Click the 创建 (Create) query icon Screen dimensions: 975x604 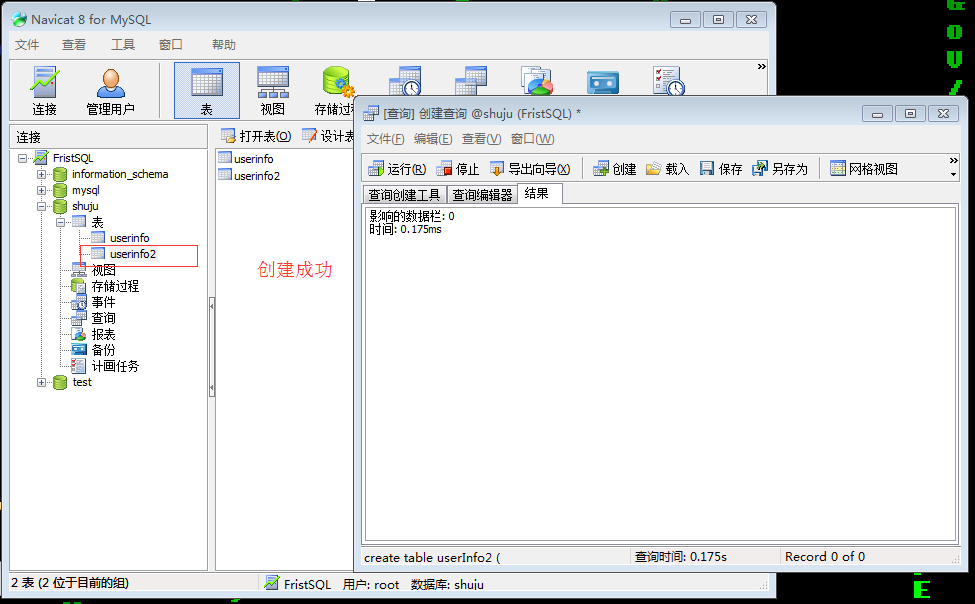click(613, 168)
